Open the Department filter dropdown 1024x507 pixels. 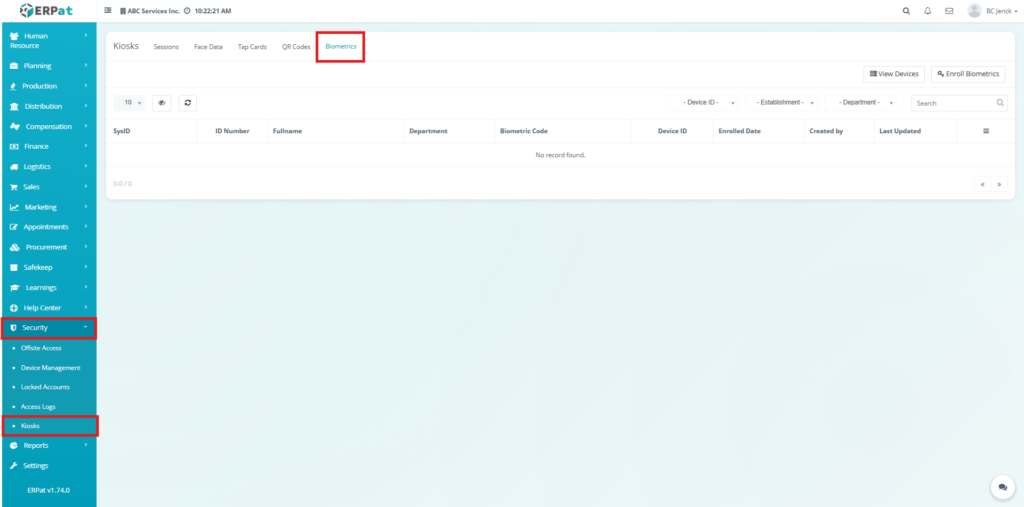tap(864, 102)
